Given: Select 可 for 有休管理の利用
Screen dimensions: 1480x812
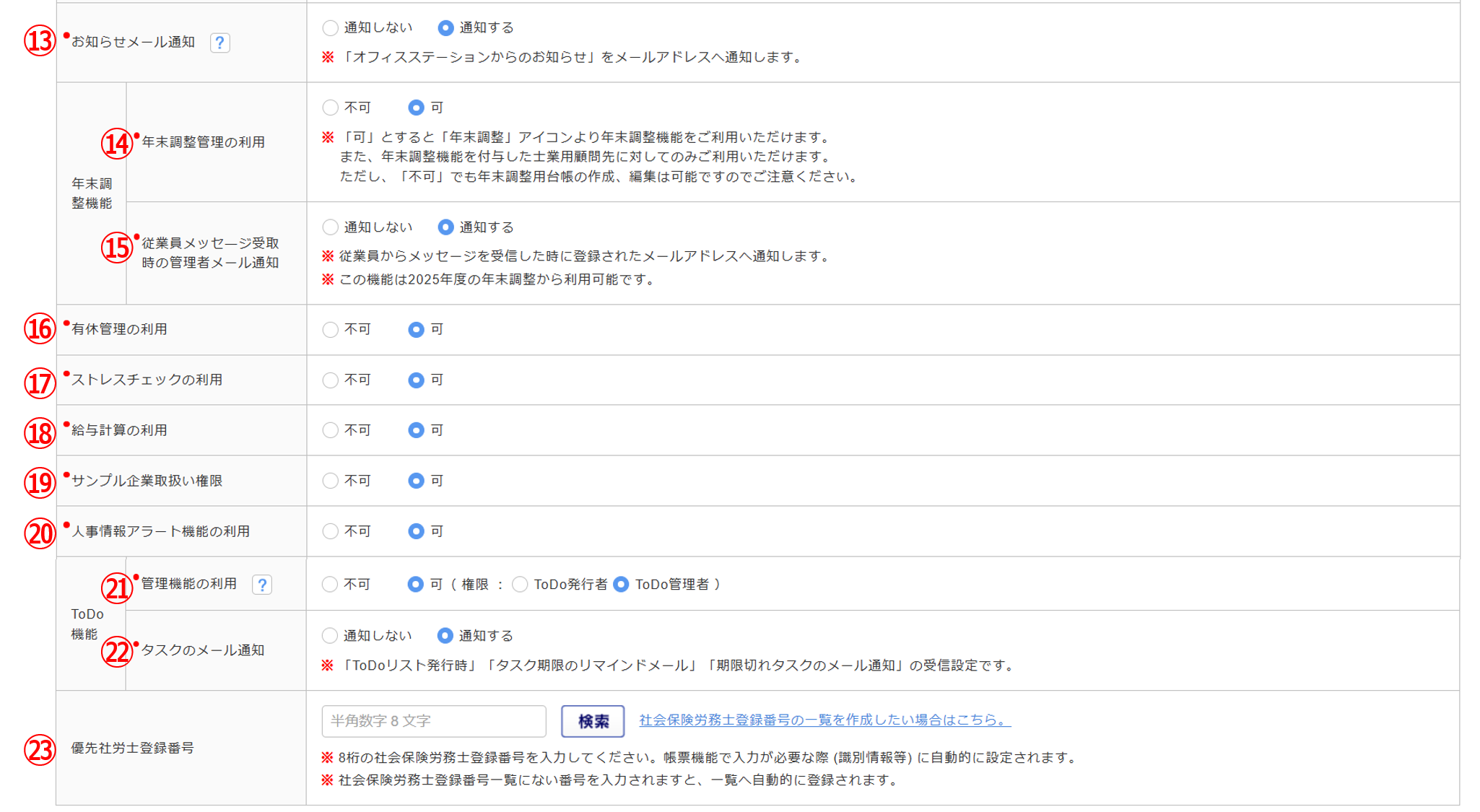Looking at the screenshot, I should click(x=416, y=330).
